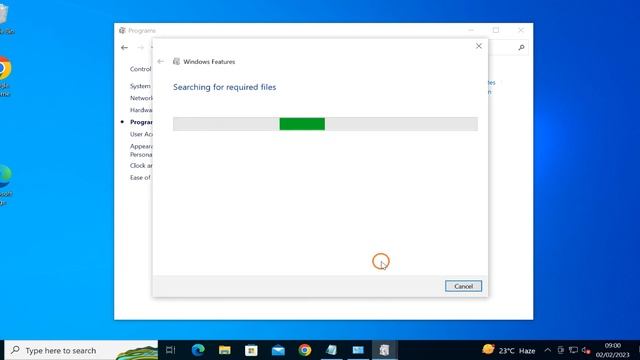Open System category in Control Panel sidebar
The width and height of the screenshot is (640, 360).
(x=140, y=86)
